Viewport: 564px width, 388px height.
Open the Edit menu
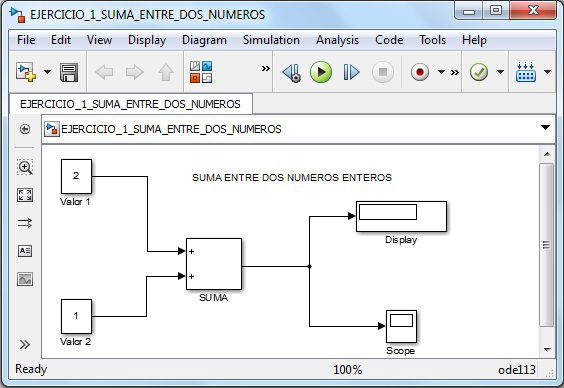coord(61,40)
